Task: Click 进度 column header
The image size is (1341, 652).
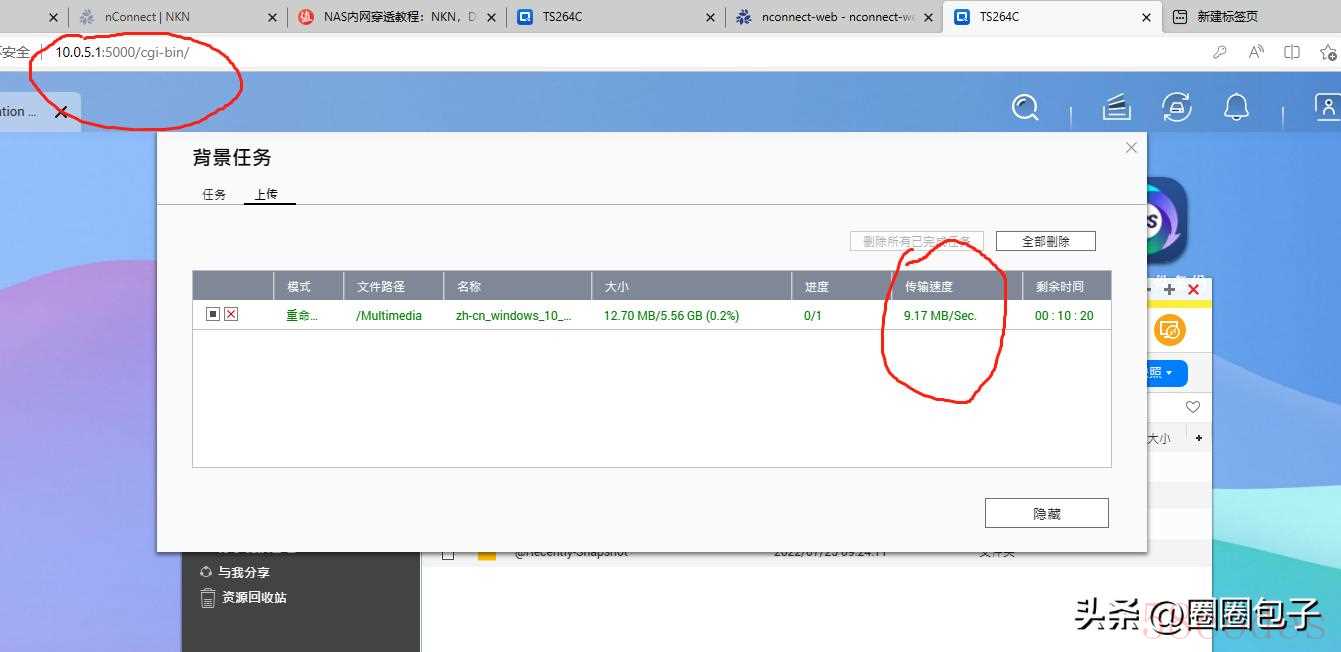Action: pos(841,286)
